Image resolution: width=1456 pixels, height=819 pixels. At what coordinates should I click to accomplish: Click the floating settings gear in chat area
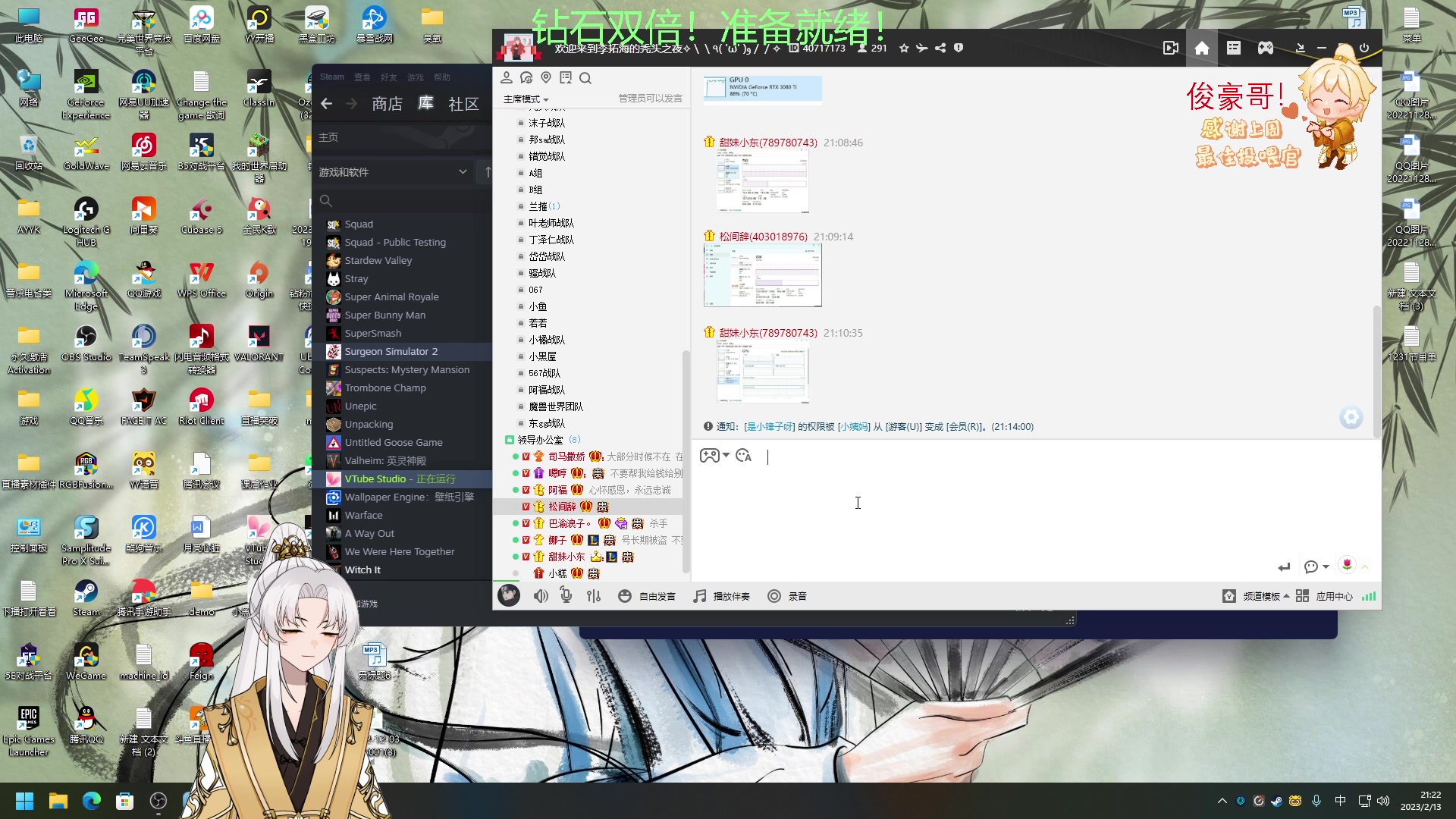tap(1351, 417)
